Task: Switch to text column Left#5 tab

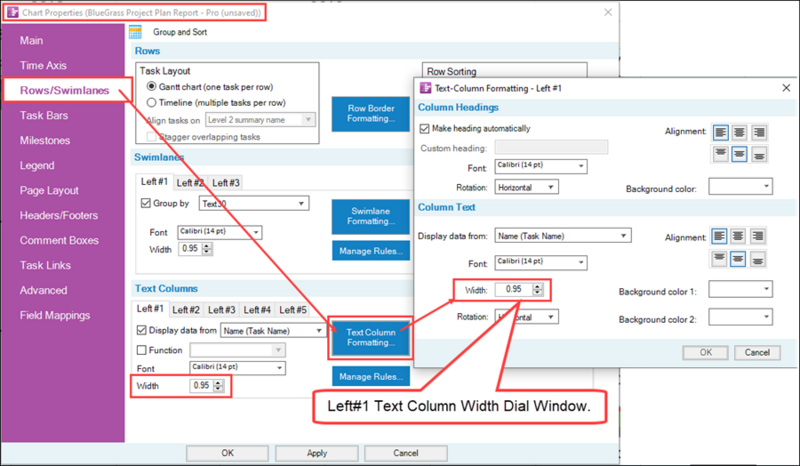Action: [293, 310]
